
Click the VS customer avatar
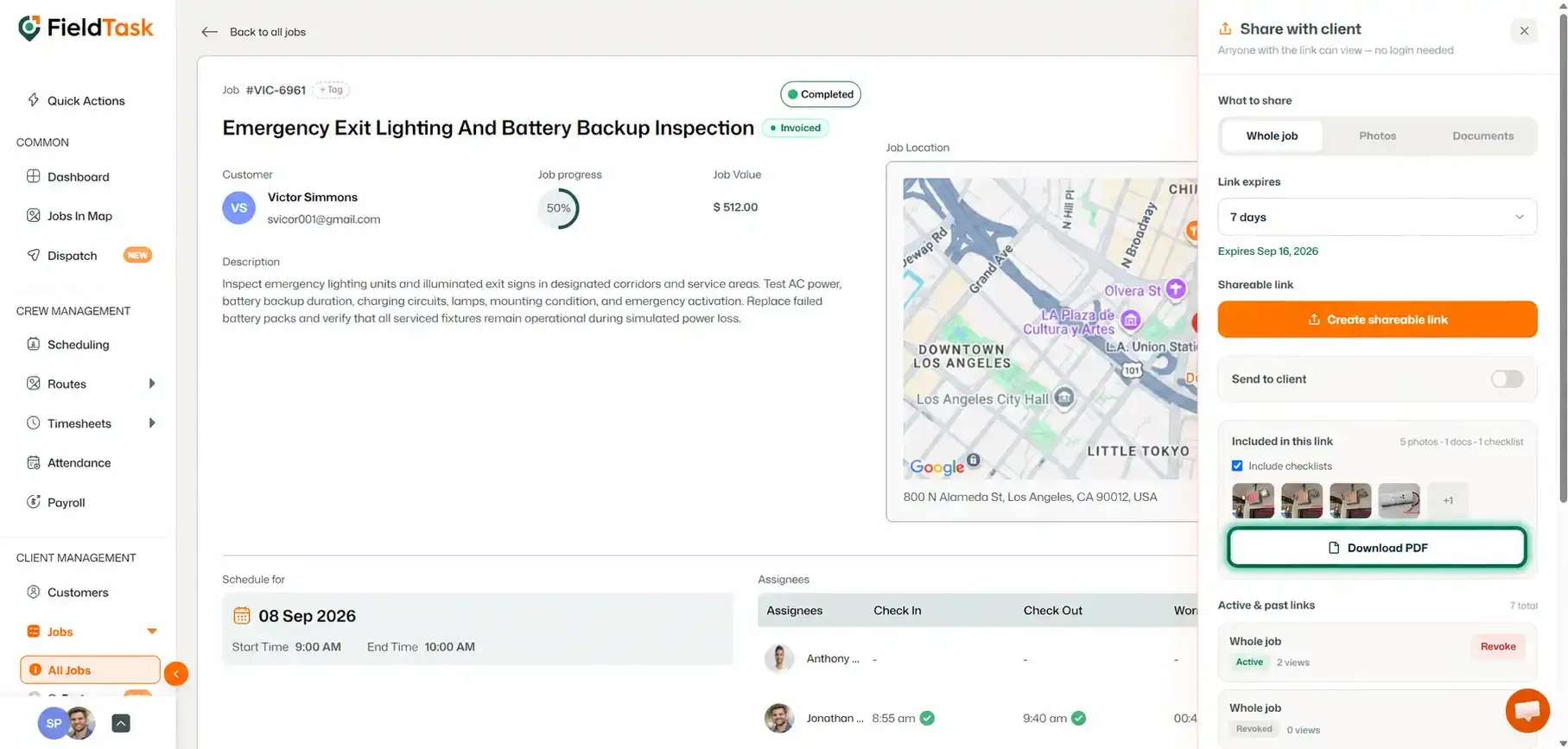pyautogui.click(x=238, y=208)
